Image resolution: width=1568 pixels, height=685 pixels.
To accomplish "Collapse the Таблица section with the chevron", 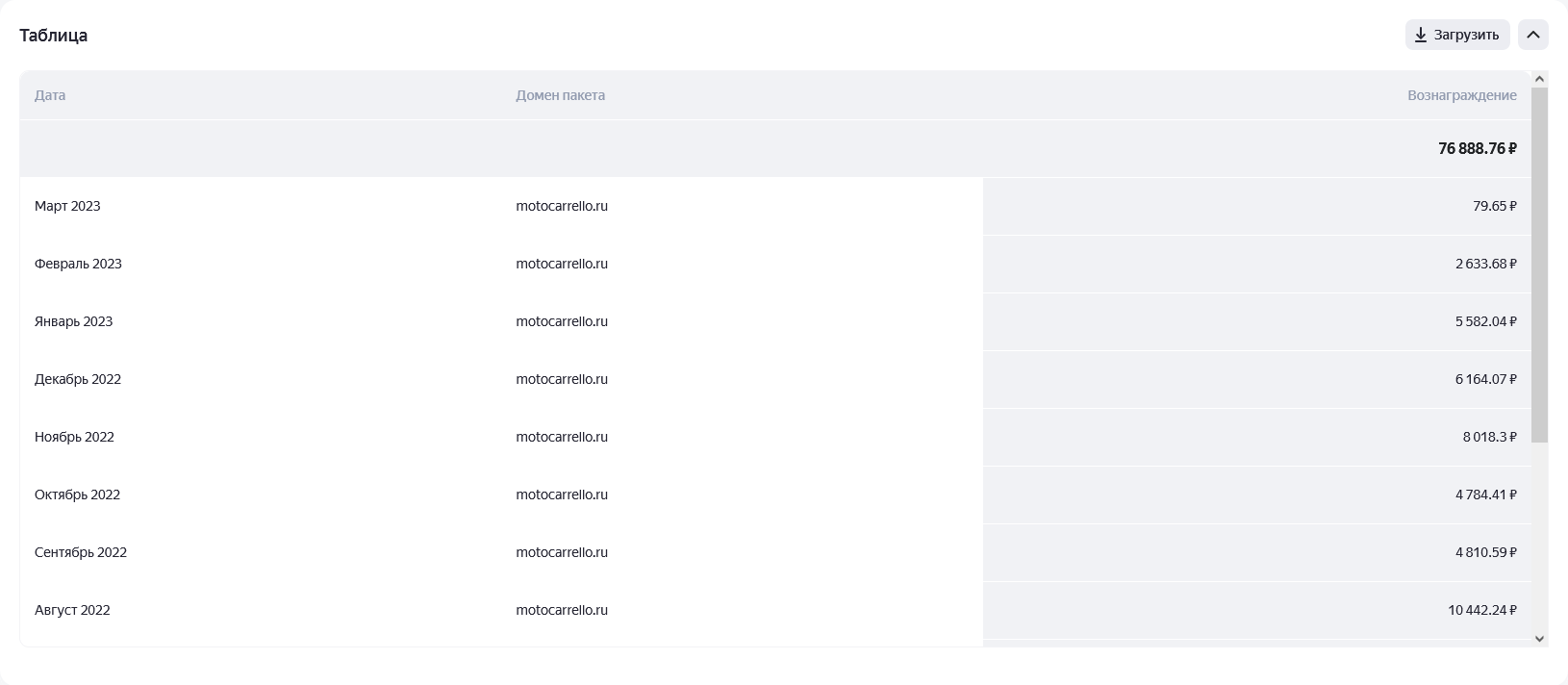I will [1533, 35].
